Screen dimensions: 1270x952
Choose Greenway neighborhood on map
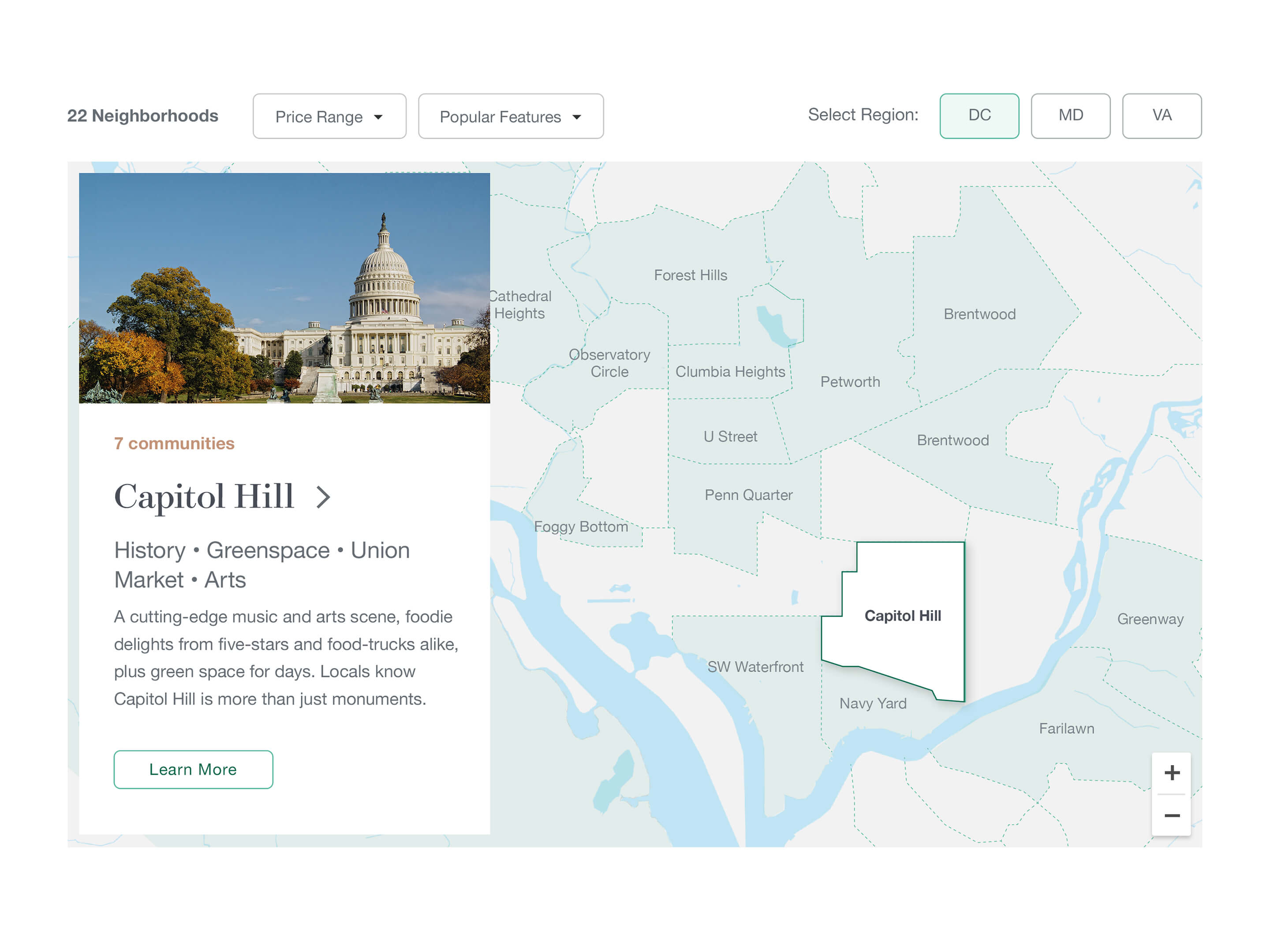coord(1150,619)
